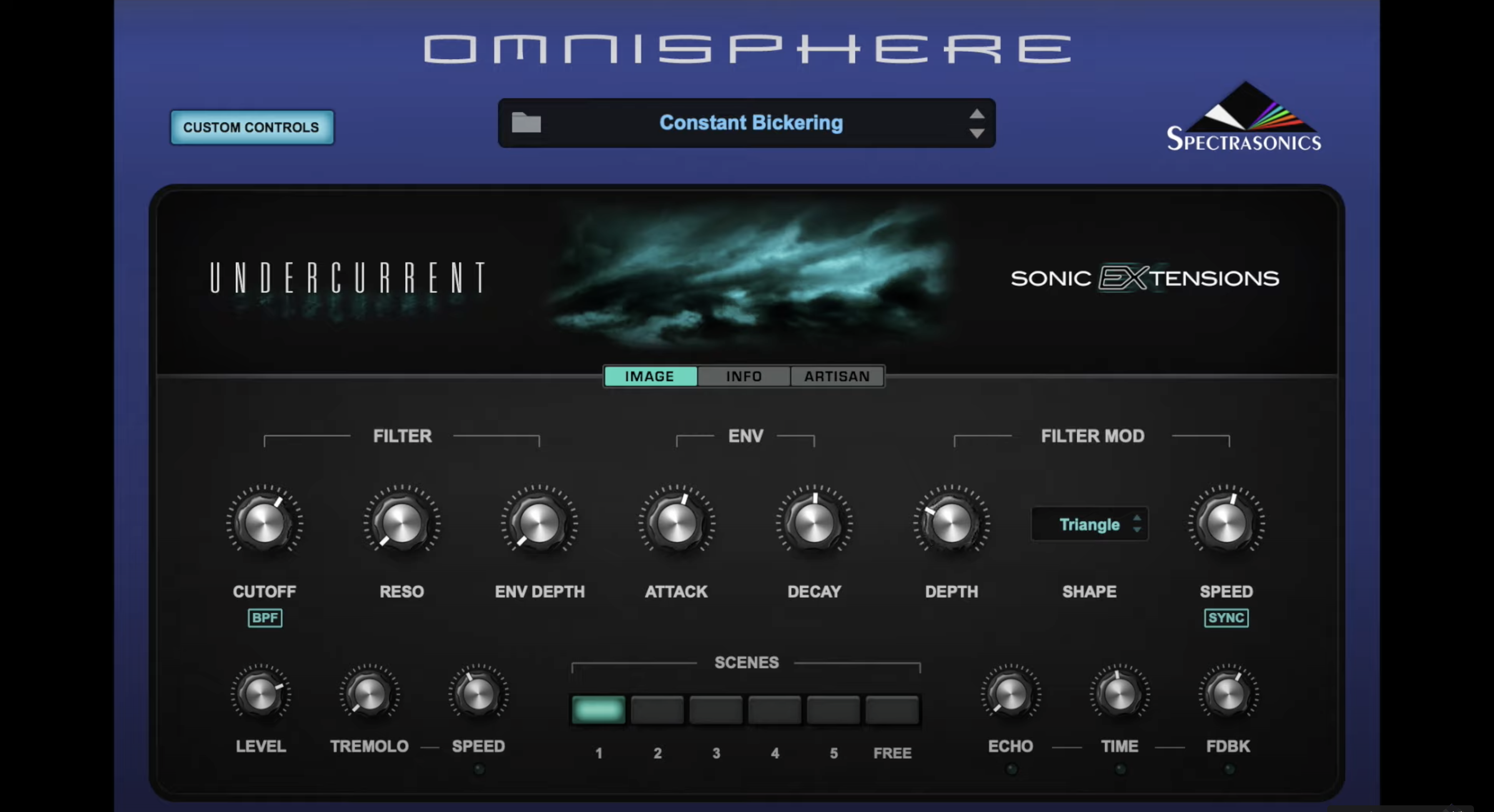Screen dimensions: 1494x812
Task: Click the Sonic Extensions logo
Action: [x=1145, y=278]
